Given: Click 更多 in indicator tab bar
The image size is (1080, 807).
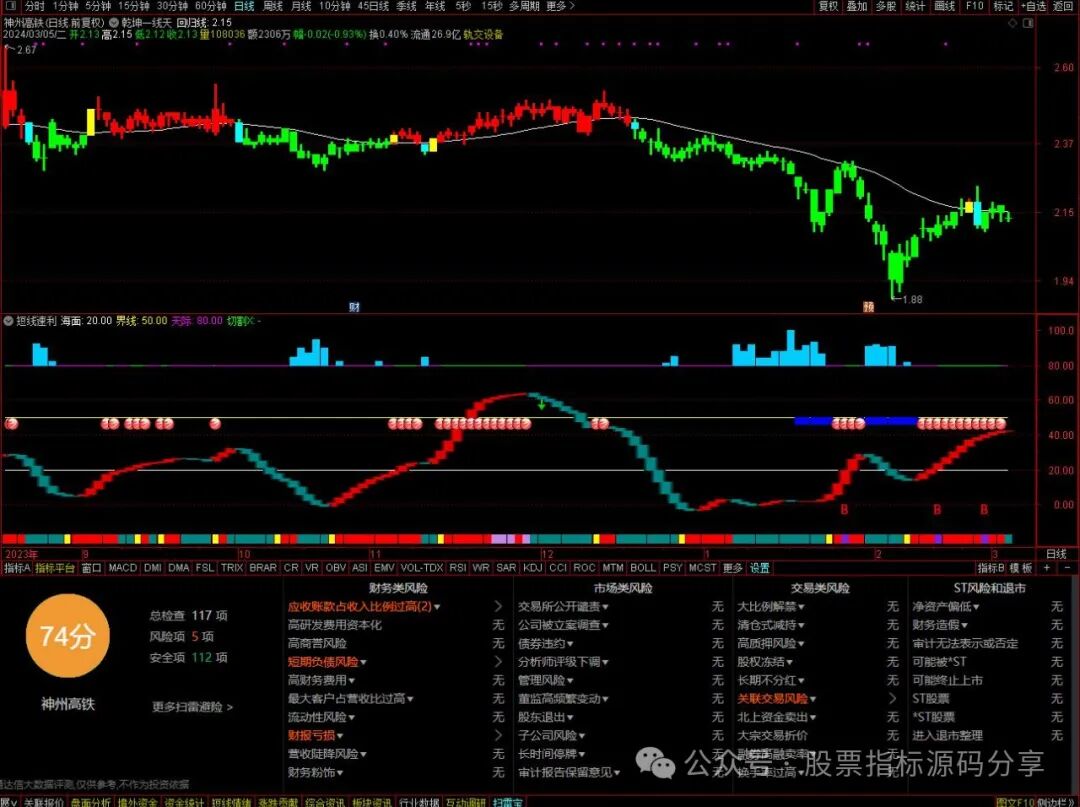Looking at the screenshot, I should [733, 567].
